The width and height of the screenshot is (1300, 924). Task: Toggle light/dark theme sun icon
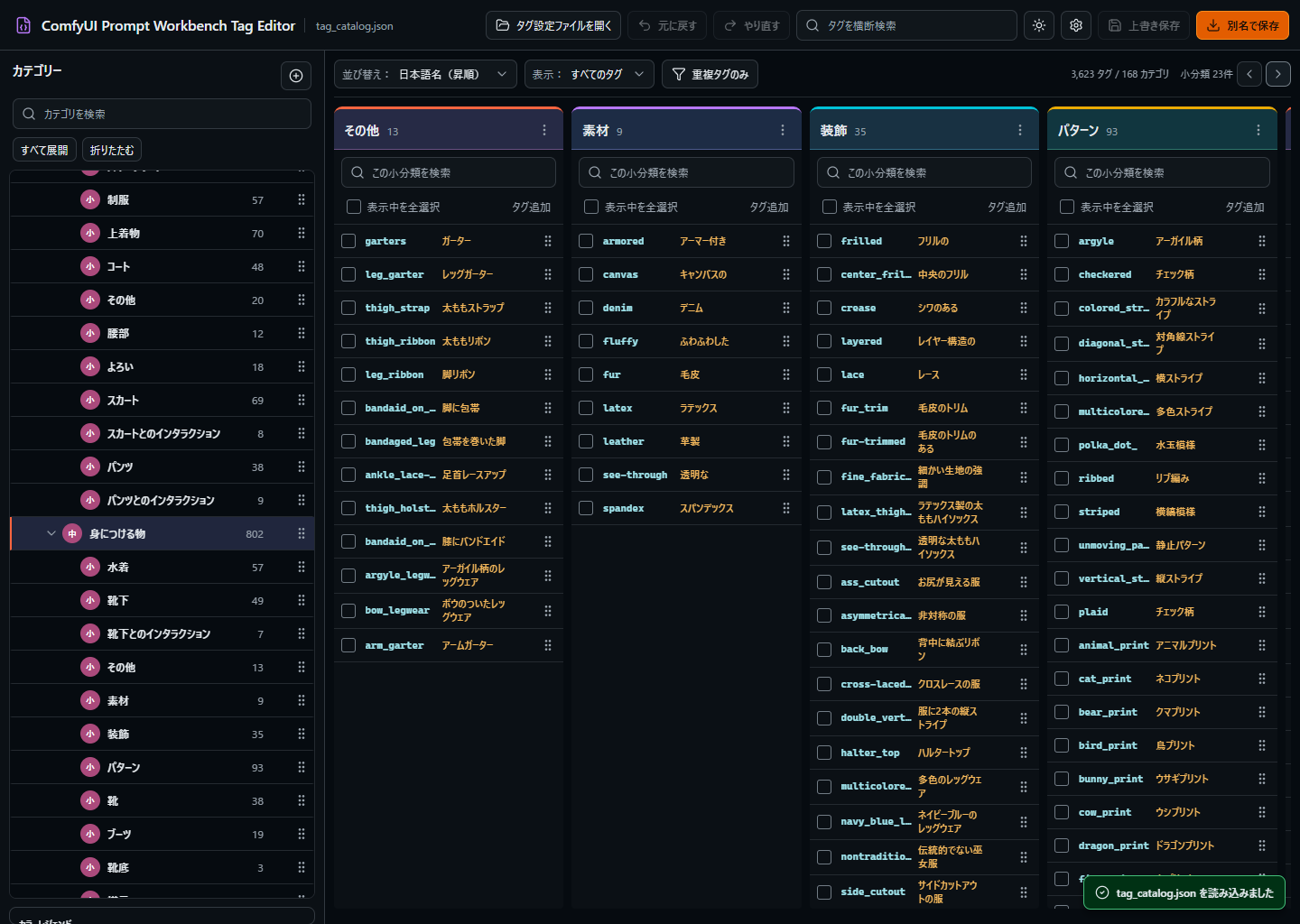tap(1039, 25)
